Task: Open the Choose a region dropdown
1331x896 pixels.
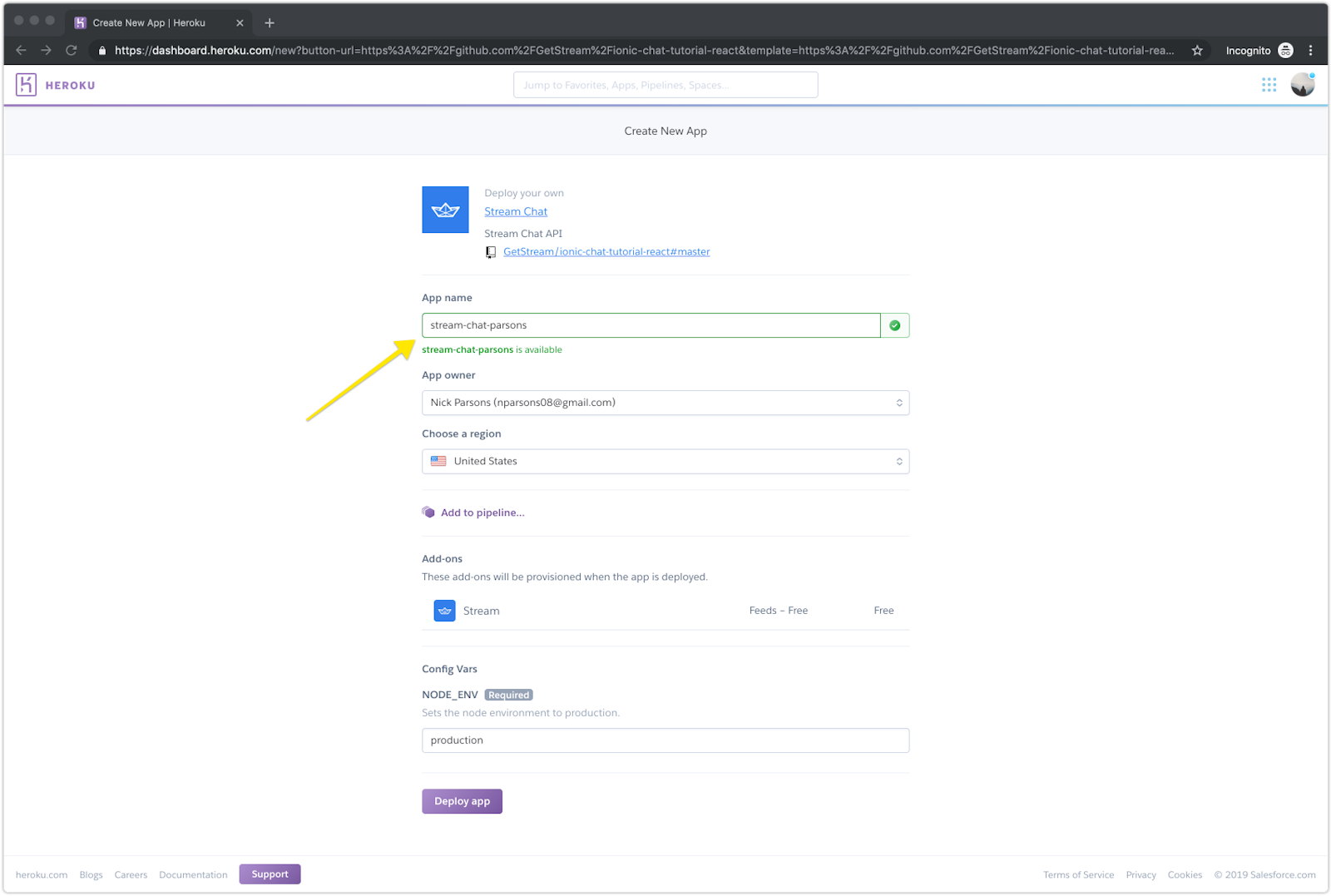Action: (x=665, y=462)
